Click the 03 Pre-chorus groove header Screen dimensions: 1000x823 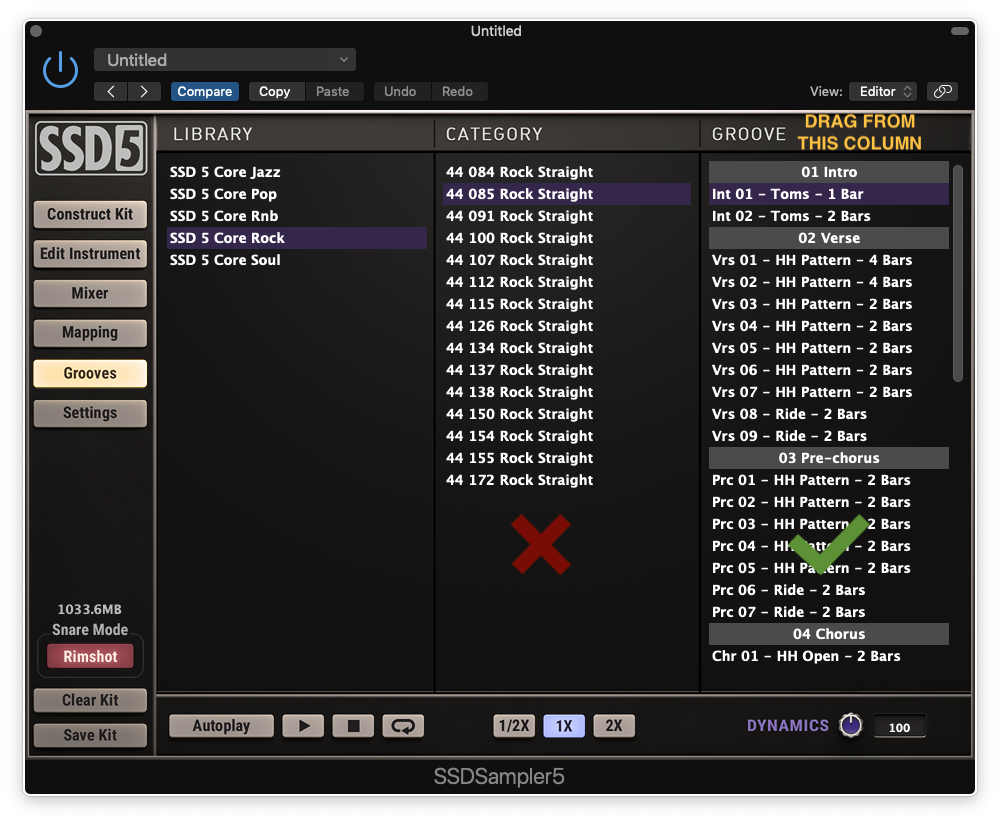click(829, 458)
